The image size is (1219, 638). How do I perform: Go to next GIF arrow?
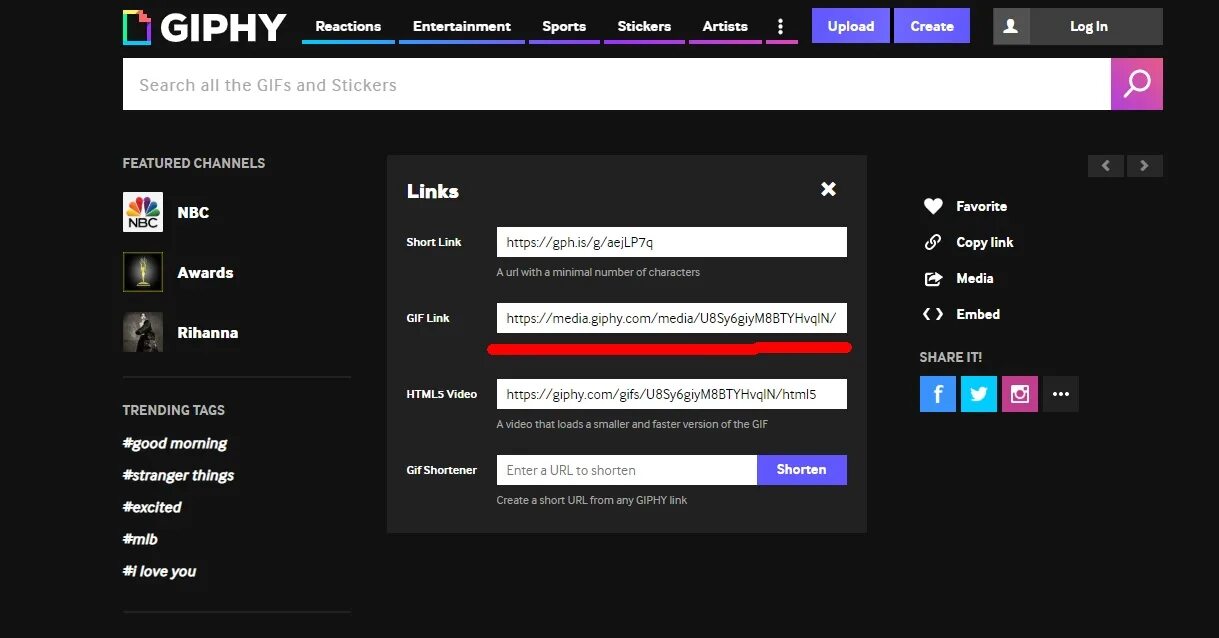pos(1145,166)
